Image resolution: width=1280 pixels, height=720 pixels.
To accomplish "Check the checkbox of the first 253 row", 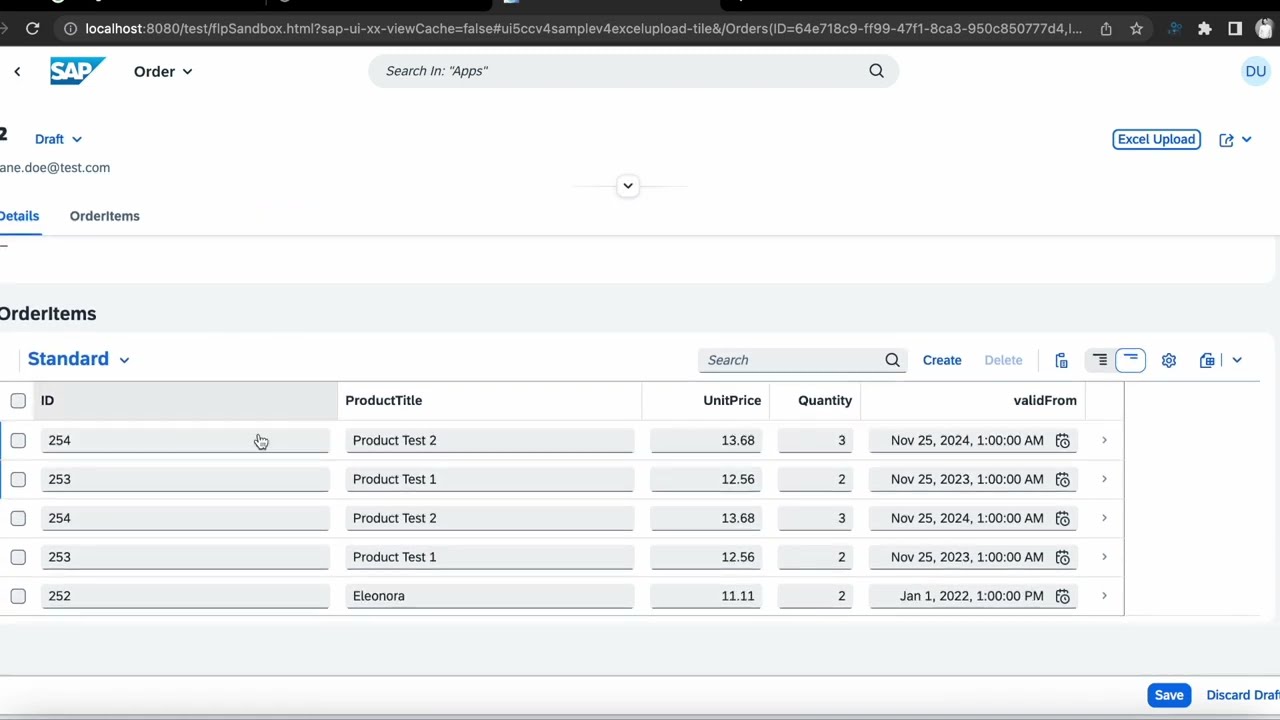I will [x=18, y=479].
